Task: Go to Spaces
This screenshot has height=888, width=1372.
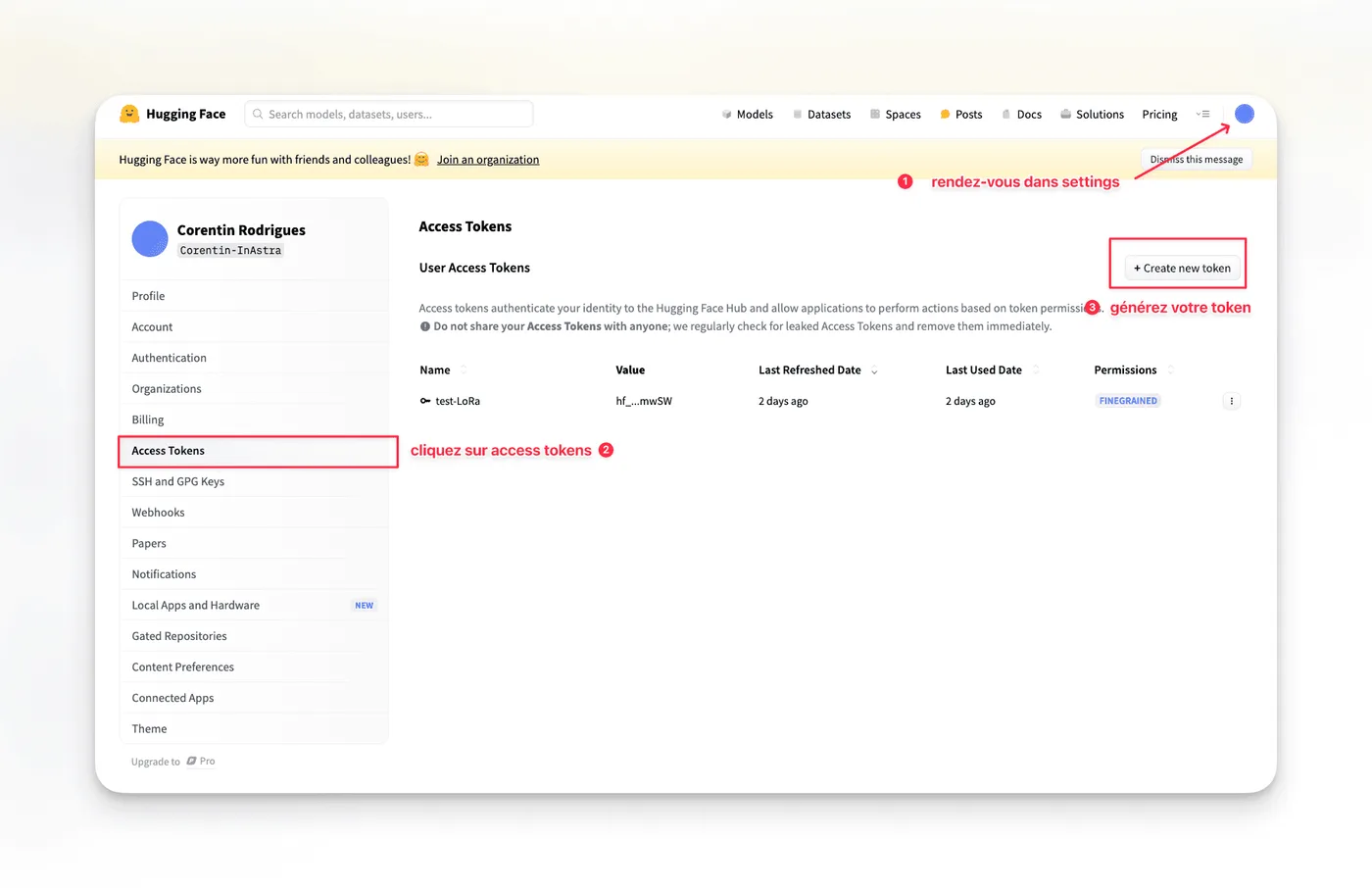Action: click(x=896, y=115)
